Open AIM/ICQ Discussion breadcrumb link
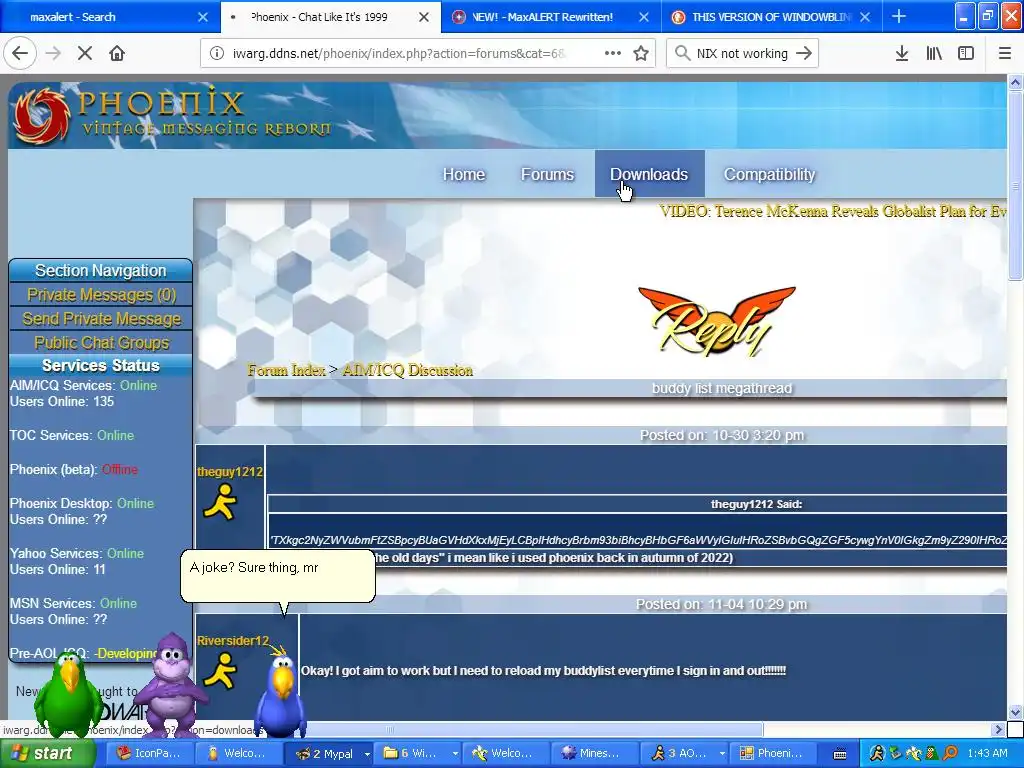Screen dimensions: 1024x768 tap(408, 370)
